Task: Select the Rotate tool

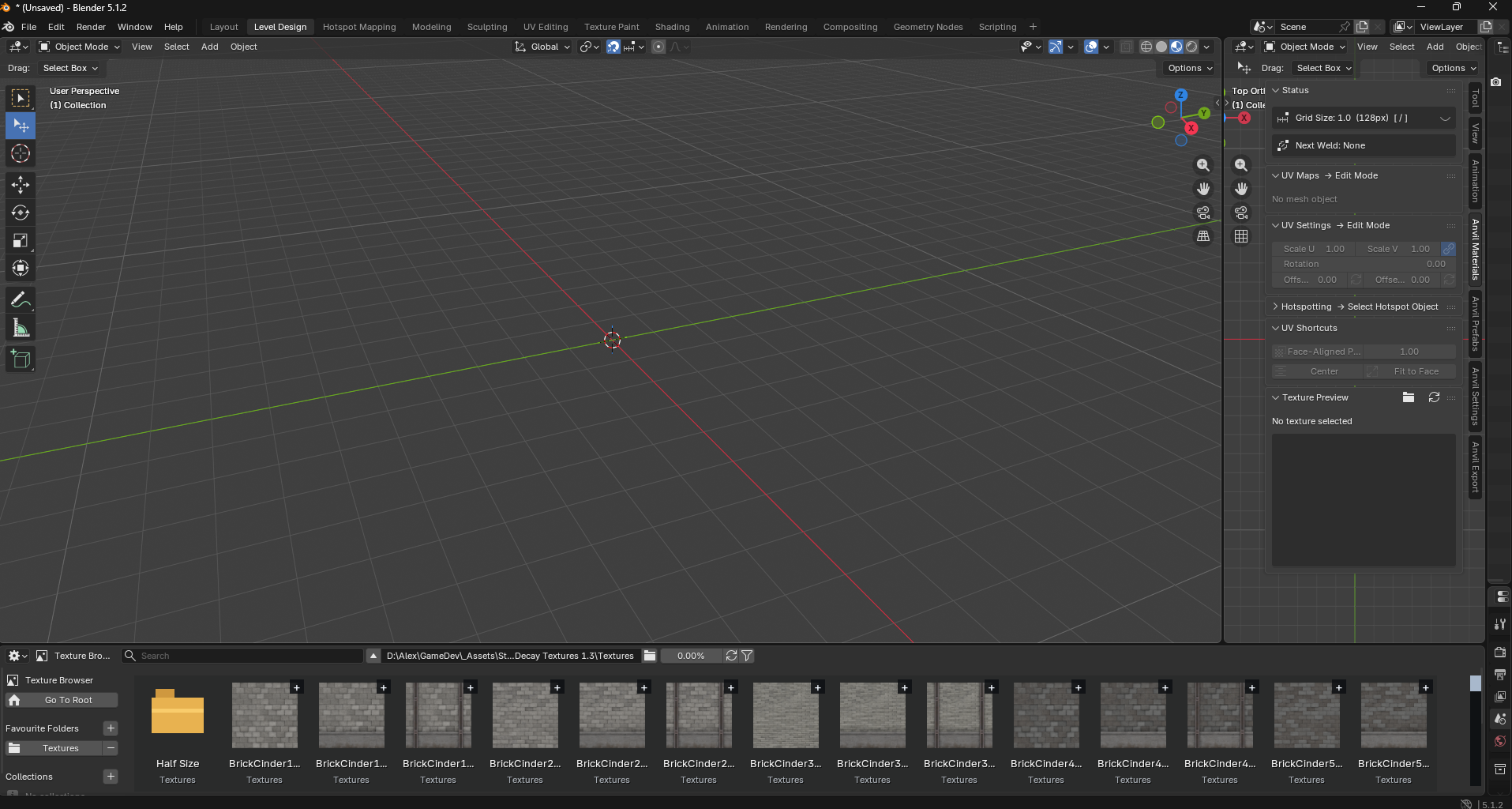Action: coord(21,213)
